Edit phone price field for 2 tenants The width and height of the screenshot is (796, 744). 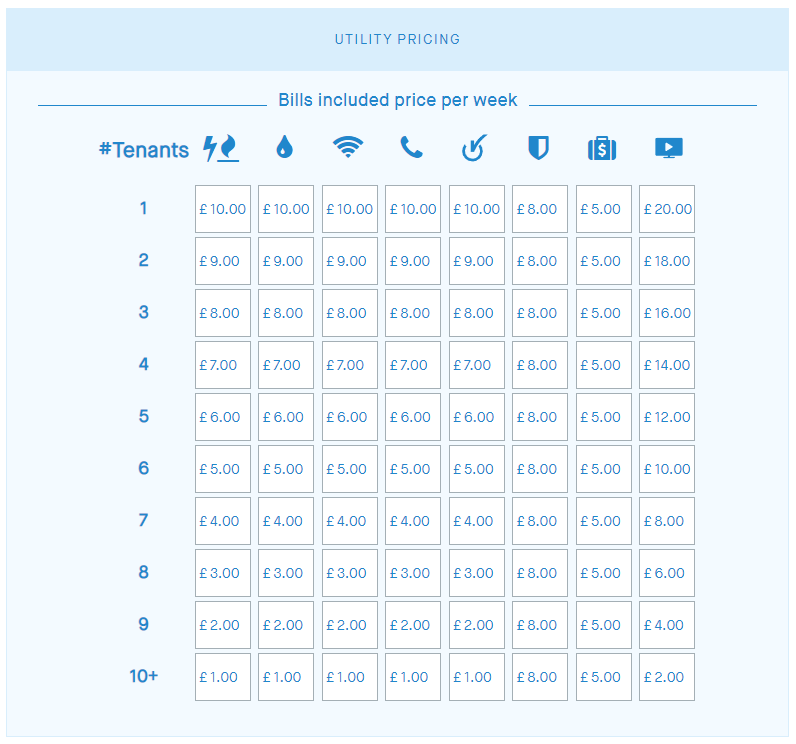(x=413, y=262)
